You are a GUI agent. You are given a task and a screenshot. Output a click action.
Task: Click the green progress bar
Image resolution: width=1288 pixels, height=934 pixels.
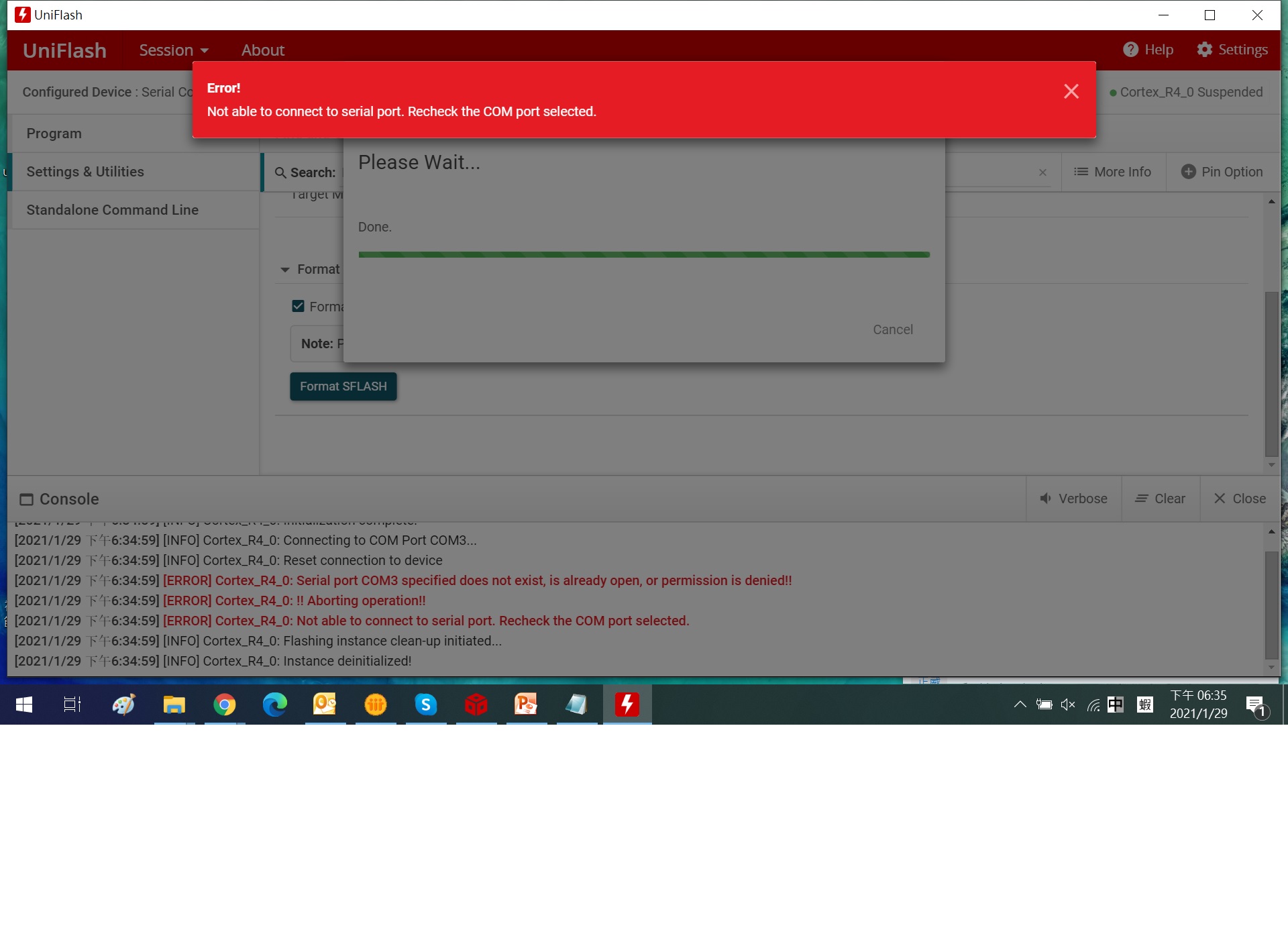(644, 255)
